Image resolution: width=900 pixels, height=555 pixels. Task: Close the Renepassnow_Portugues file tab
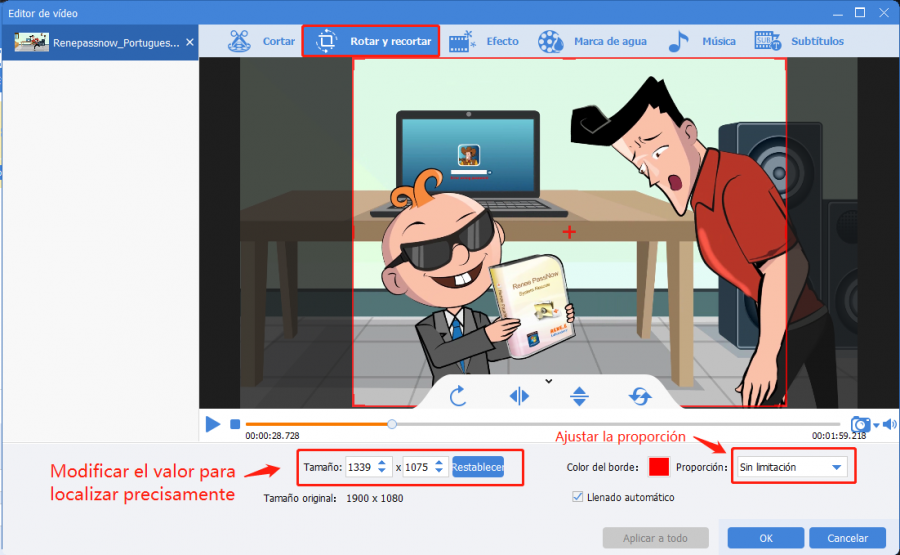click(190, 42)
